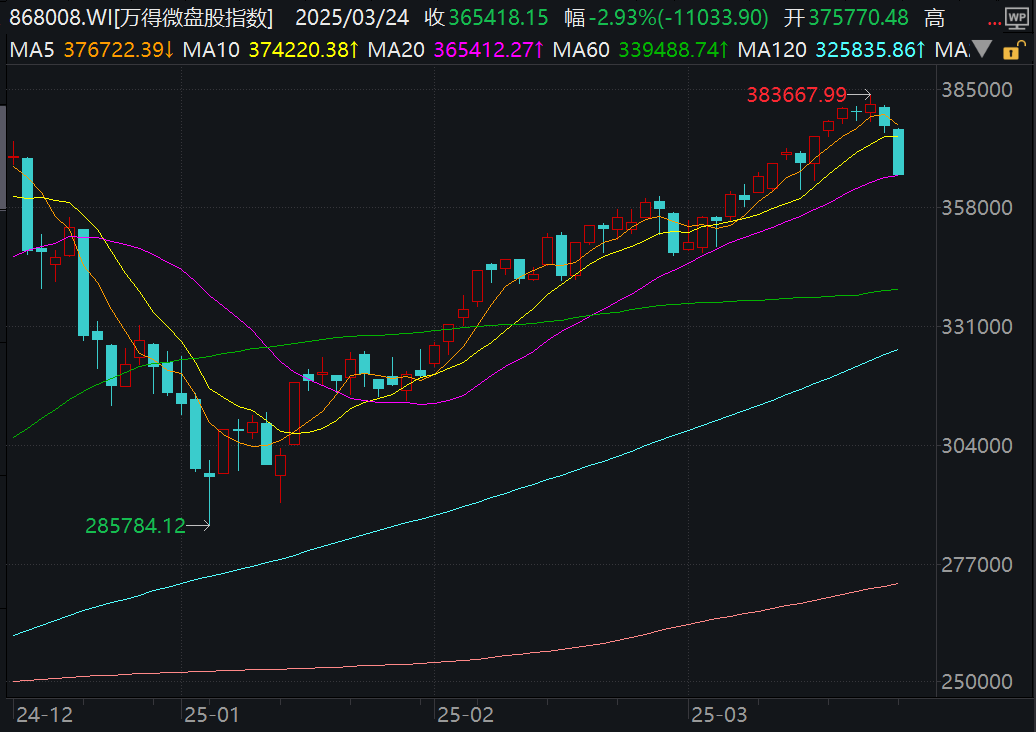Image resolution: width=1036 pixels, height=732 pixels.
Task: Expand the moving average indicator dropdown triangle
Action: point(982,49)
